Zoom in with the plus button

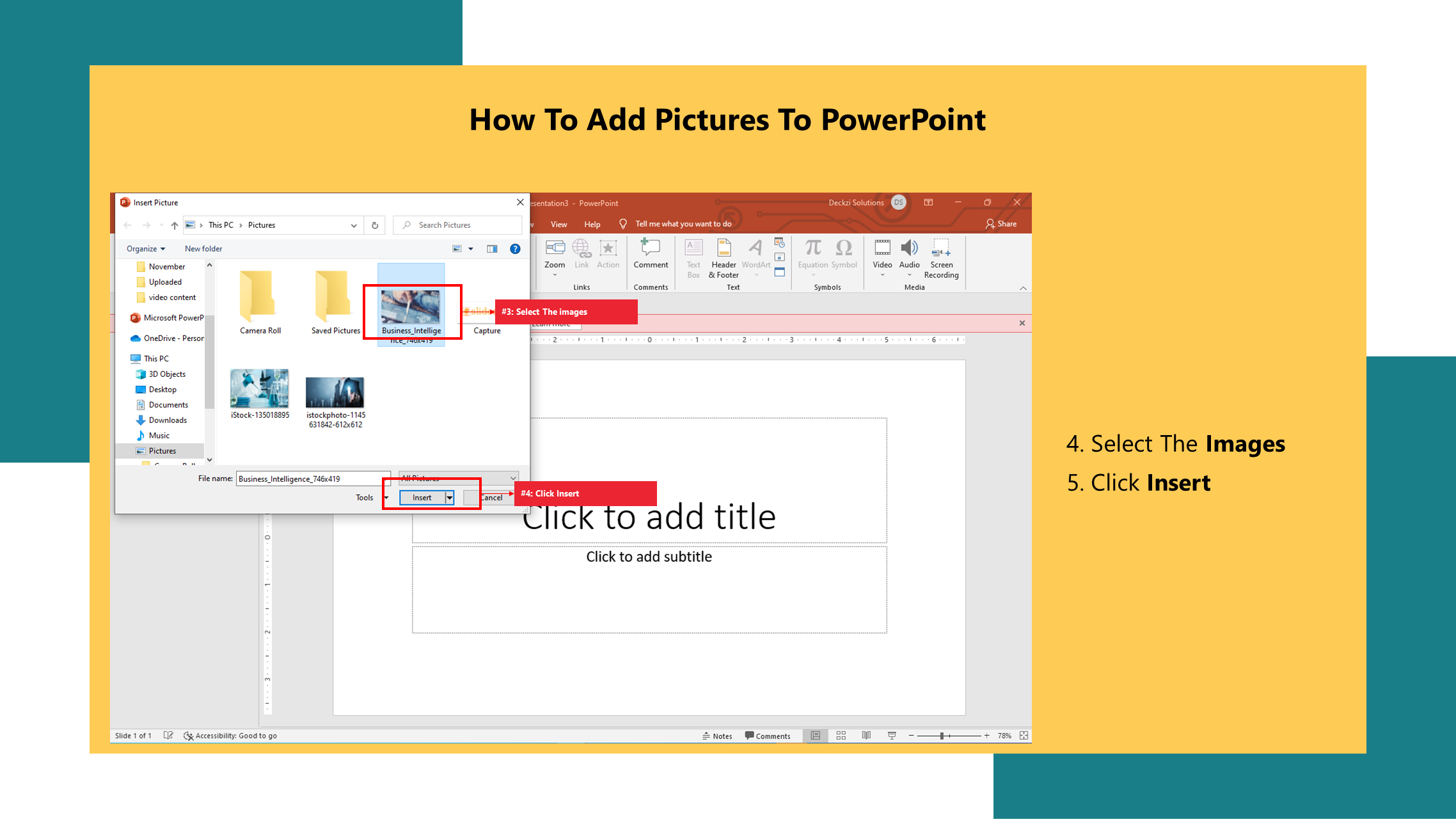[x=987, y=736]
